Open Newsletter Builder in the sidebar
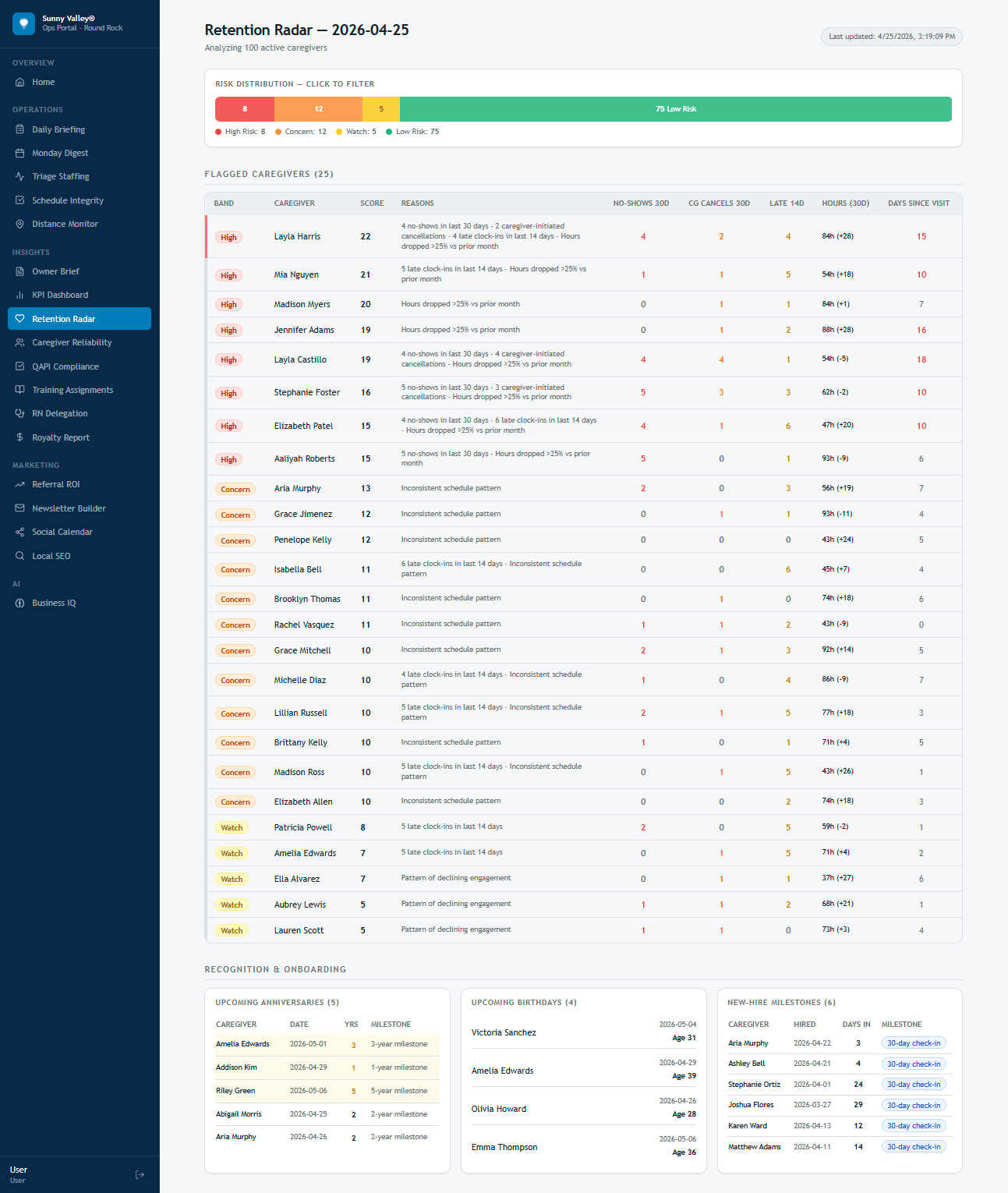 (69, 508)
